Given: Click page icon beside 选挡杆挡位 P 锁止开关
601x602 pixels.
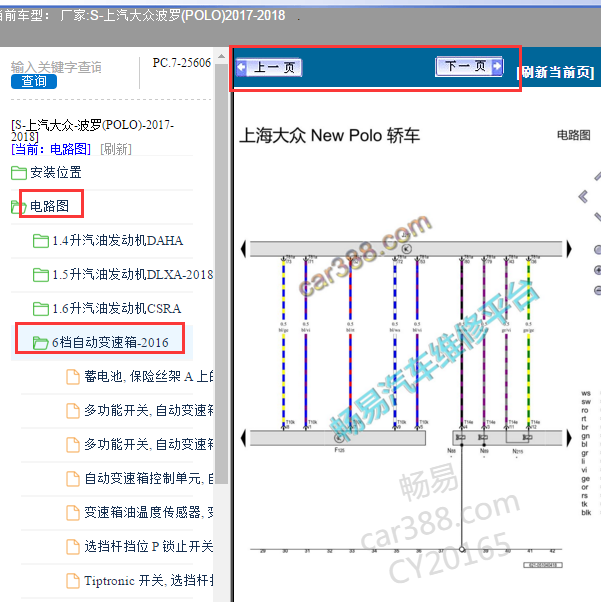Looking at the screenshot, I should pyautogui.click(x=73, y=547).
